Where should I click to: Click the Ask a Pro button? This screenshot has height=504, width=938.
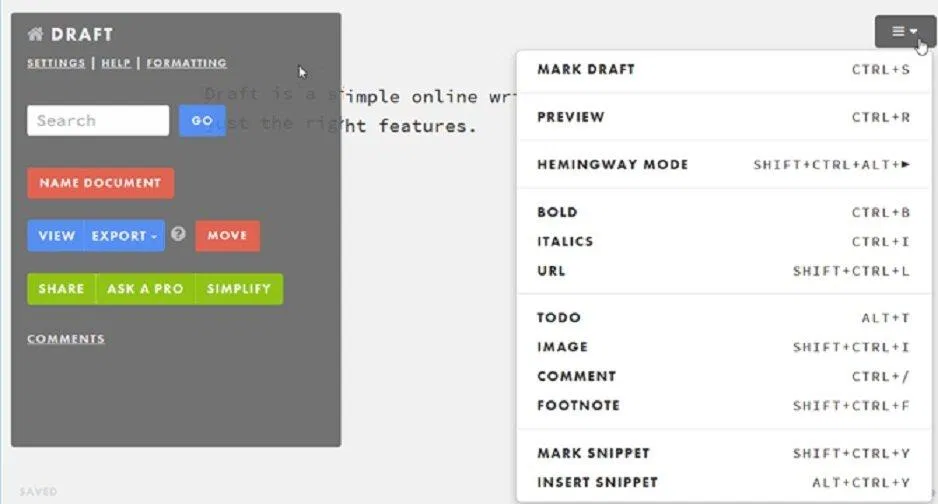pos(145,289)
